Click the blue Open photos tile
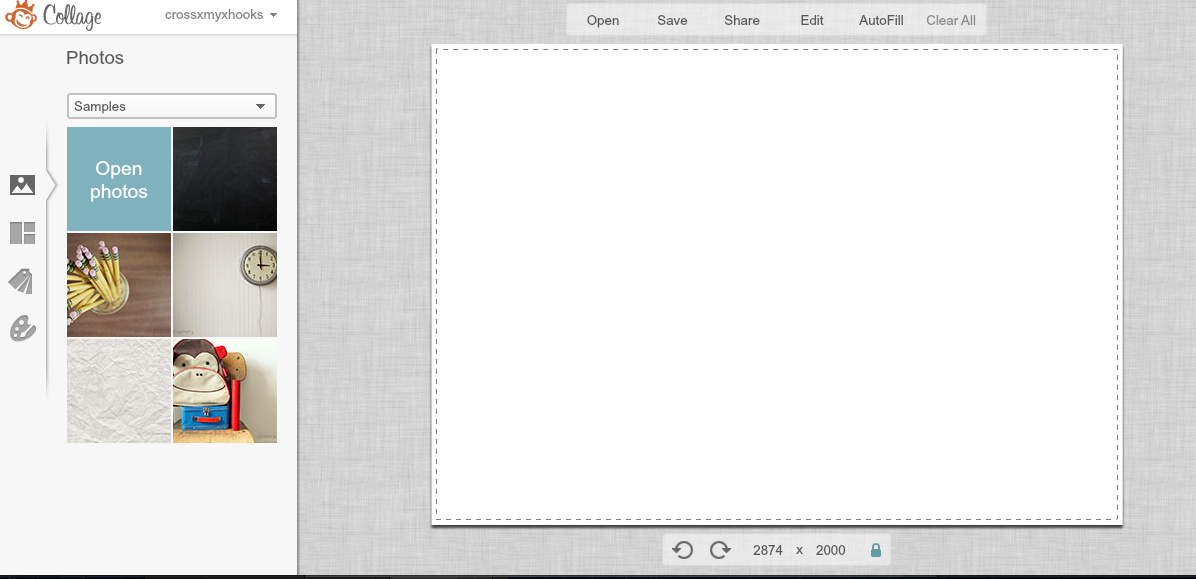The width and height of the screenshot is (1196, 579). pos(119,179)
